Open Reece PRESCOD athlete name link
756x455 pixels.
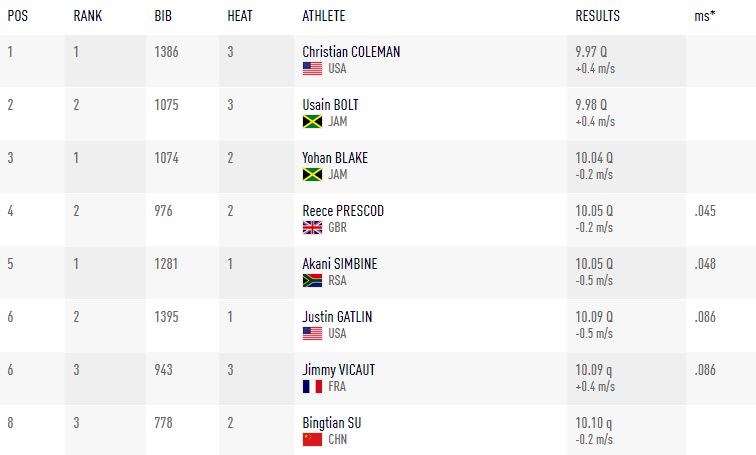(343, 211)
